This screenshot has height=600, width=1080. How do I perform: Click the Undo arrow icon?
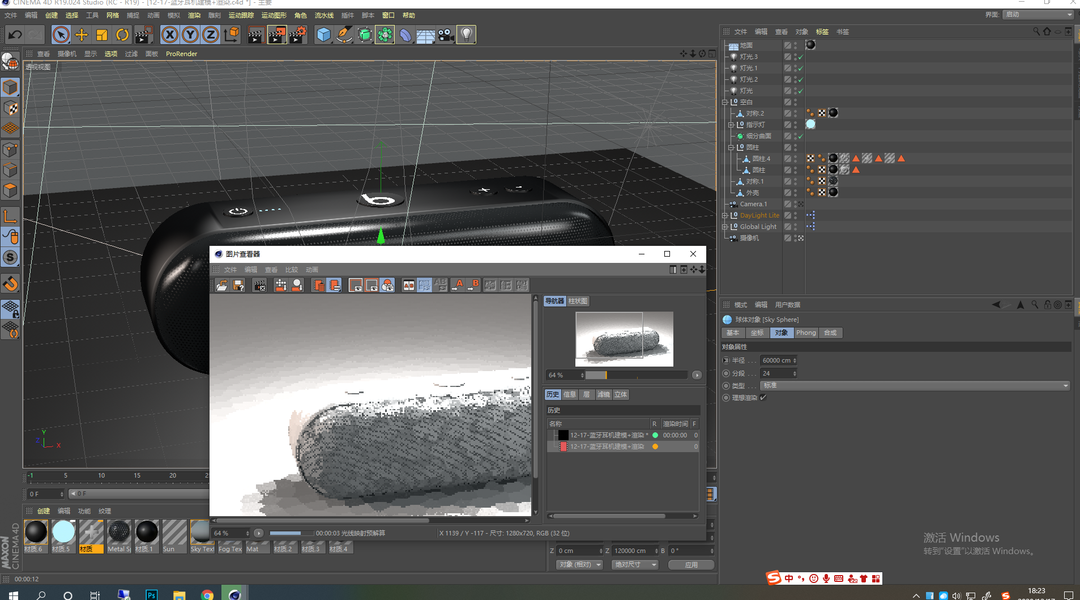14,34
